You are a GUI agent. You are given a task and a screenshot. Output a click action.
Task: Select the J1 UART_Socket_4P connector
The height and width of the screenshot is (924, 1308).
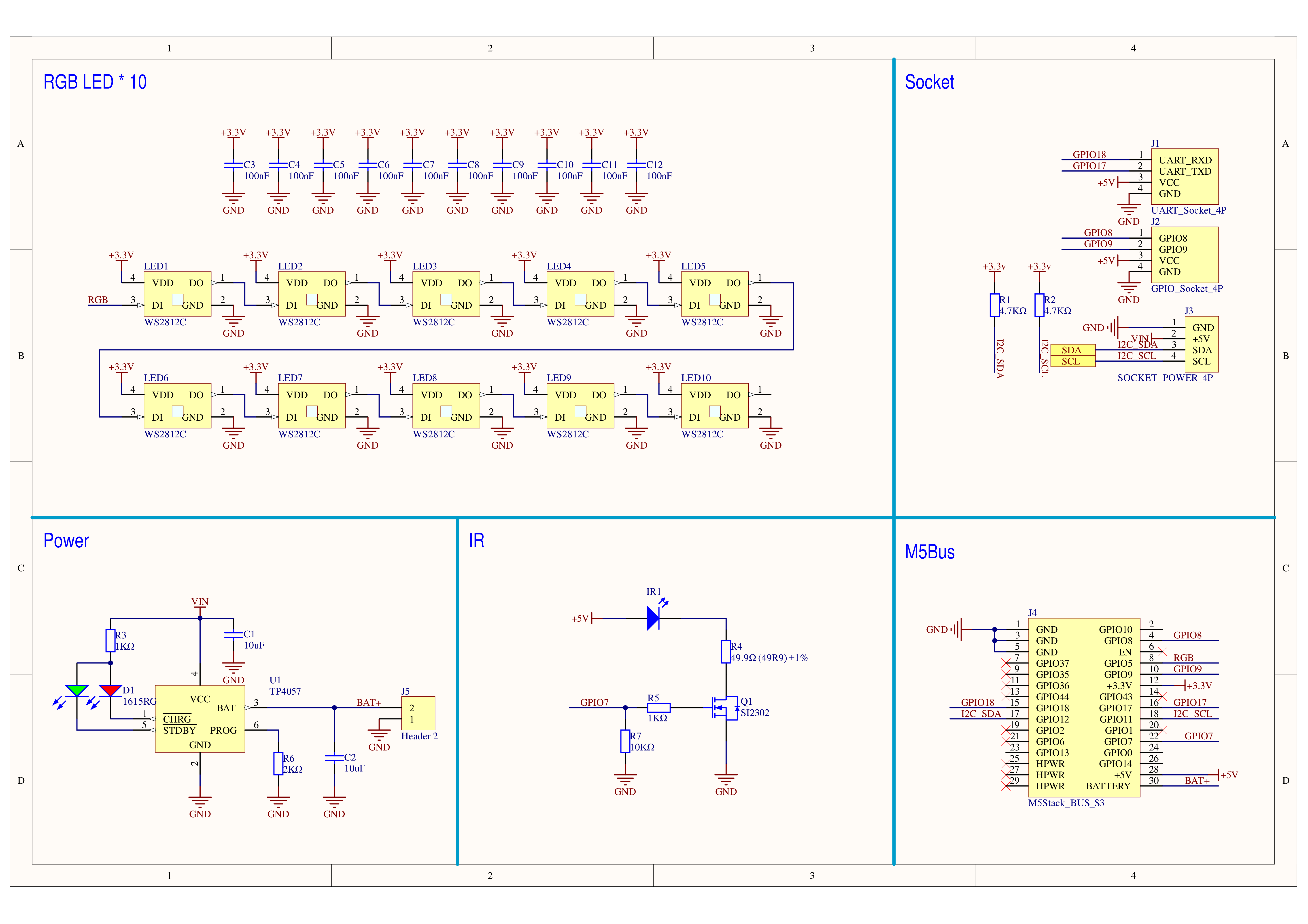click(x=1185, y=177)
